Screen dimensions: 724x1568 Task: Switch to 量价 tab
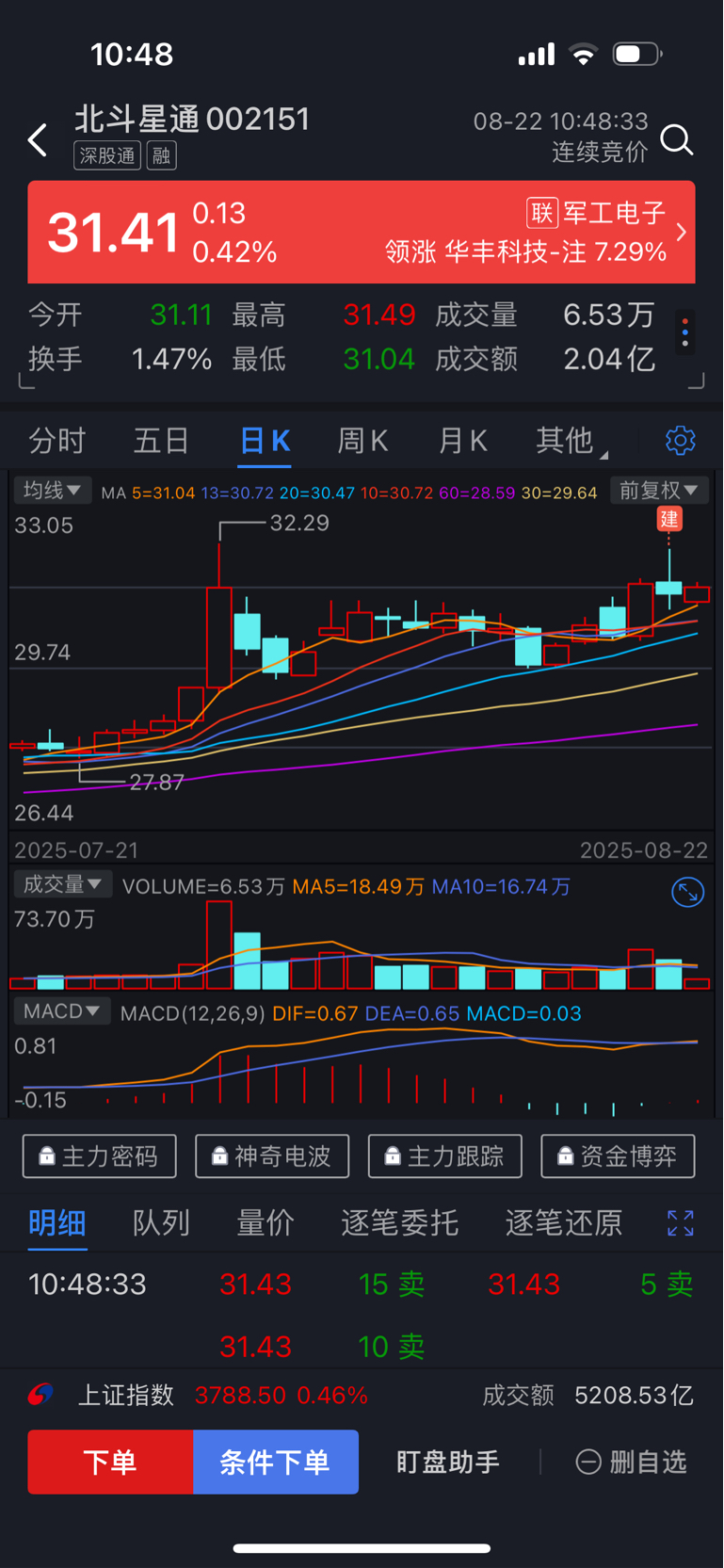[265, 1222]
